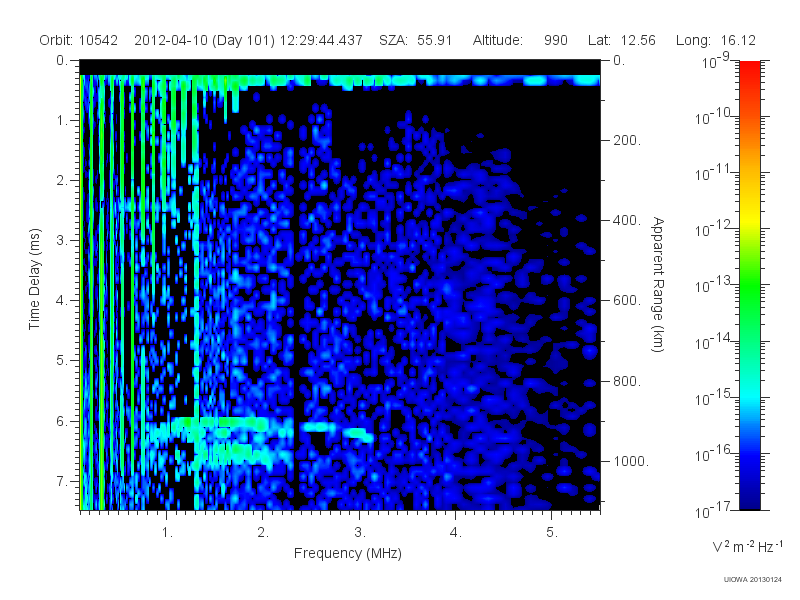Image resolution: width=800 pixels, height=600 pixels.
Task: Click the 10^-13 label on color scale
Action: (x=714, y=284)
